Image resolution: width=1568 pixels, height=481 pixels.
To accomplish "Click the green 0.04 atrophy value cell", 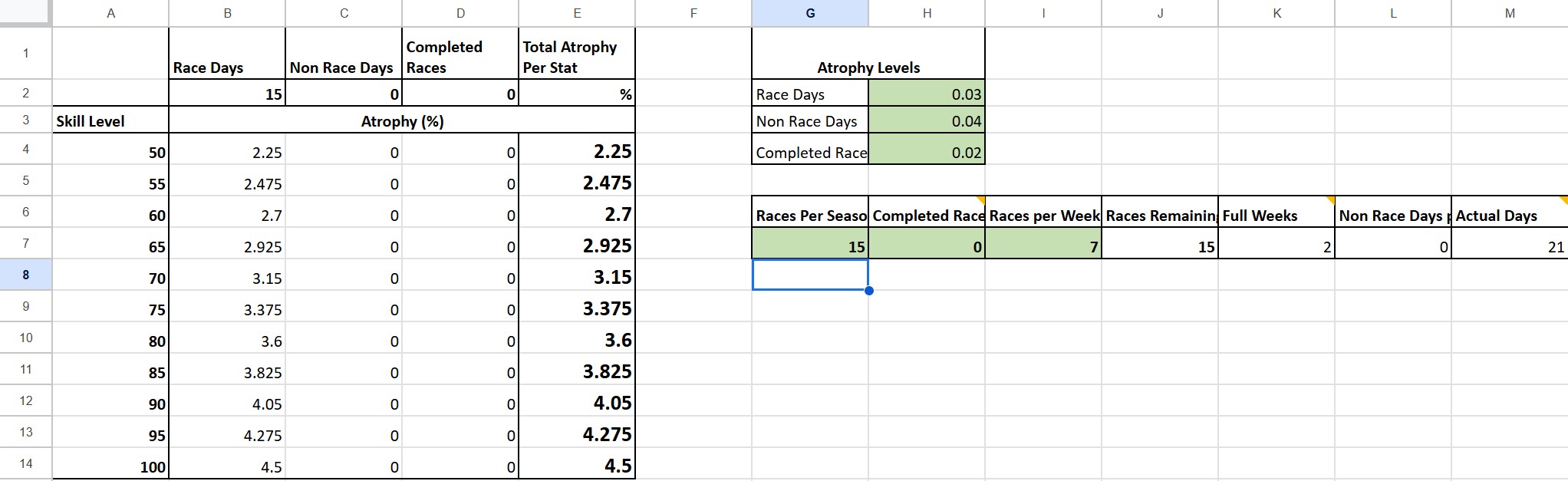I will click(927, 120).
